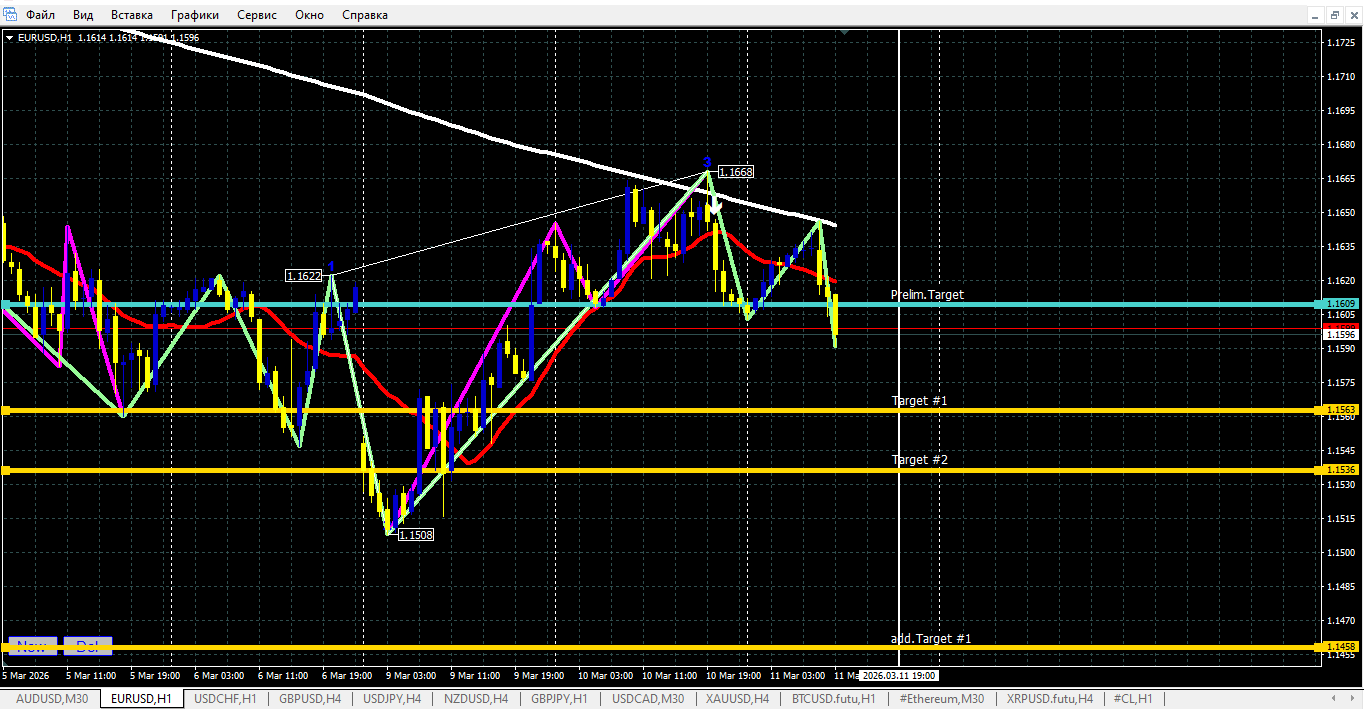
Task: Select the Target #2 label
Action: coord(920,460)
